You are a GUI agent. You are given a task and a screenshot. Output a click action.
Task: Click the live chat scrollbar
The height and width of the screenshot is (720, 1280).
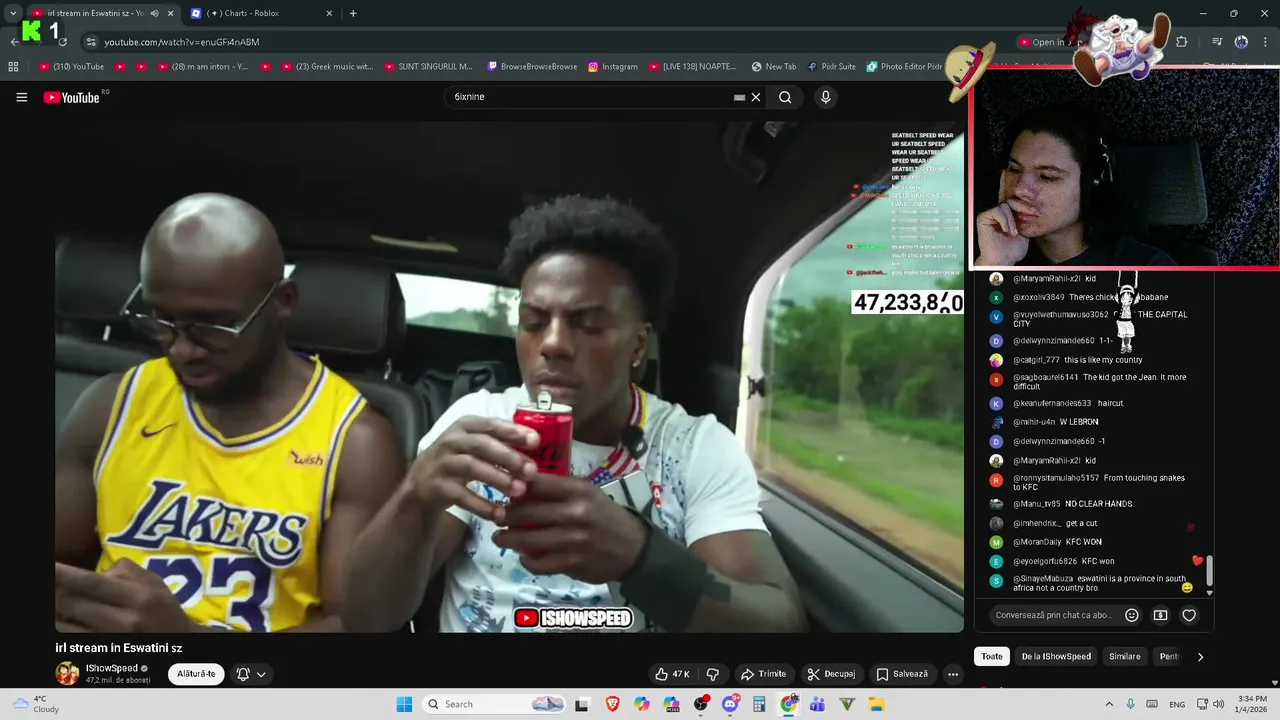point(1210,572)
